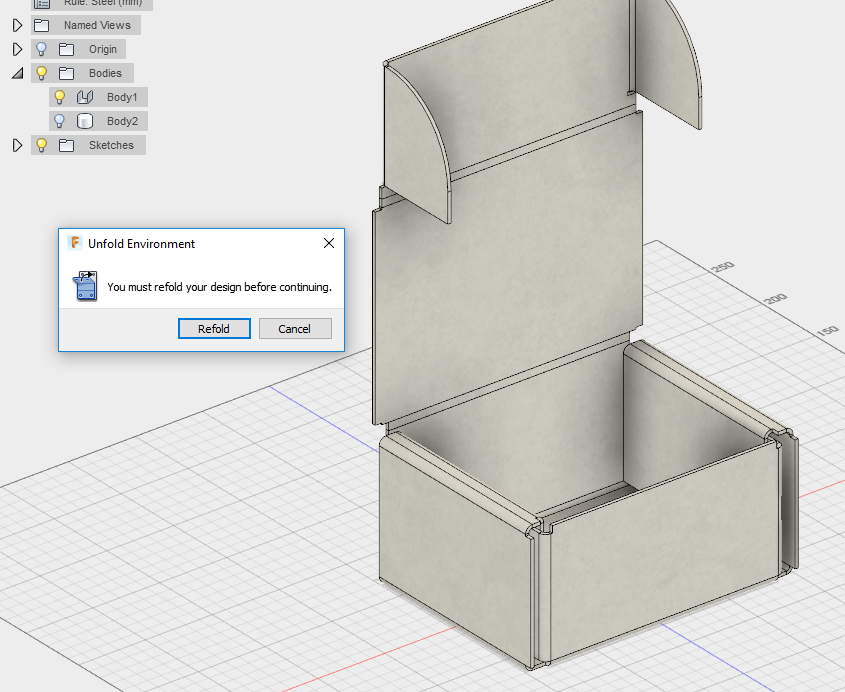Toggle visibility lightbulb for Origin
845x692 pixels.
41,49
